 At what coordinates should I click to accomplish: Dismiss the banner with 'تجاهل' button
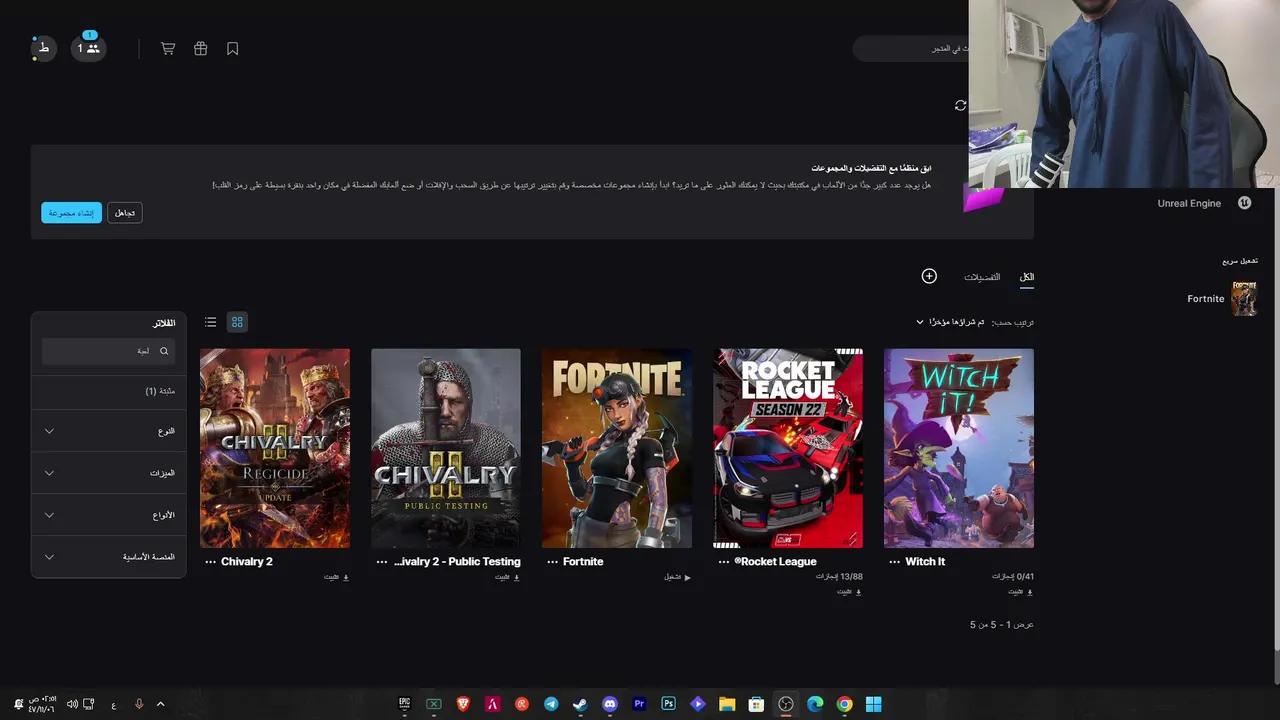(x=125, y=213)
